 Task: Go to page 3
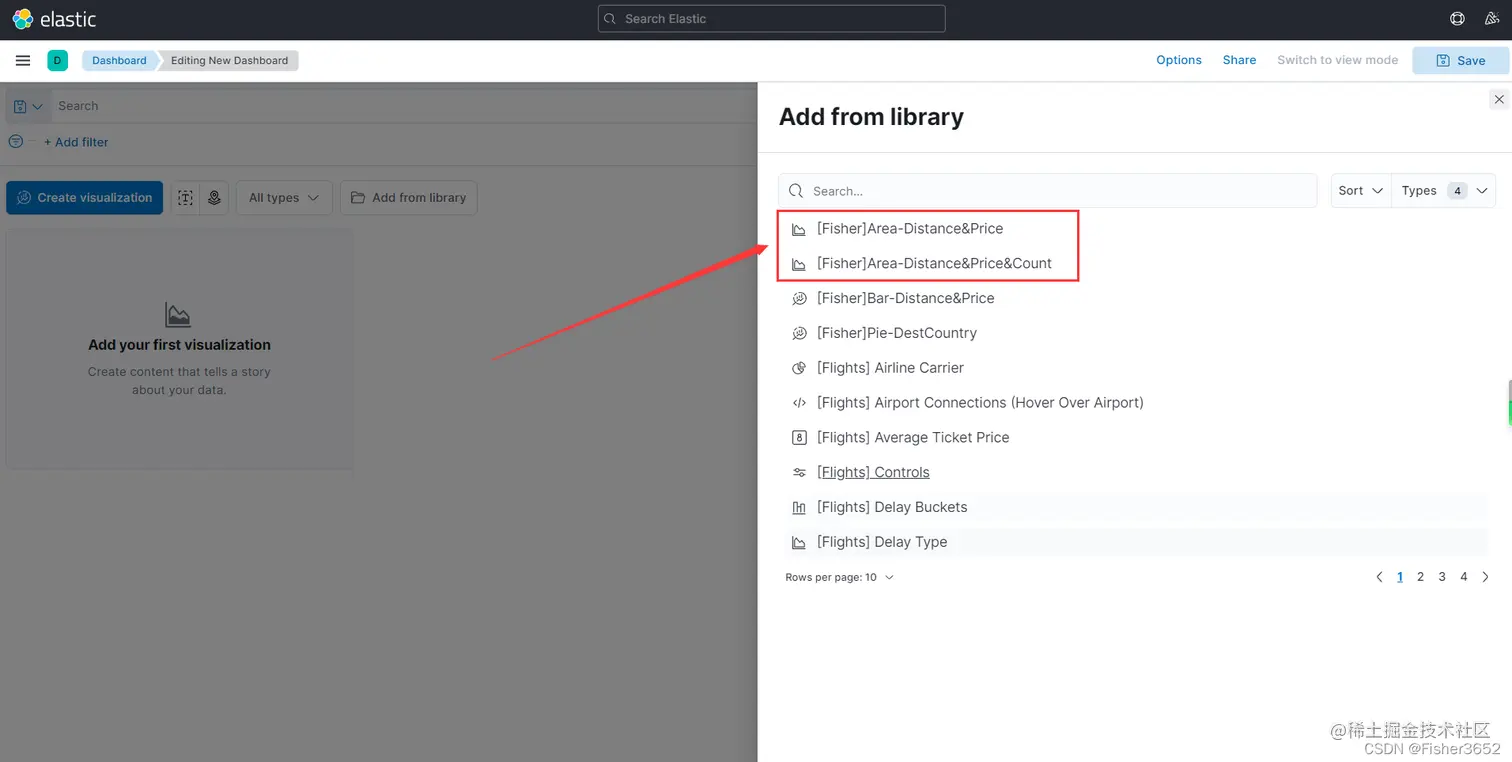click(1442, 577)
